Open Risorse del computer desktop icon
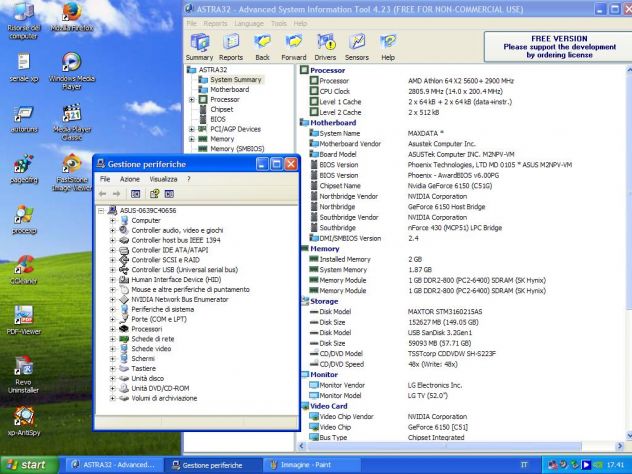The image size is (632, 474). point(24,20)
